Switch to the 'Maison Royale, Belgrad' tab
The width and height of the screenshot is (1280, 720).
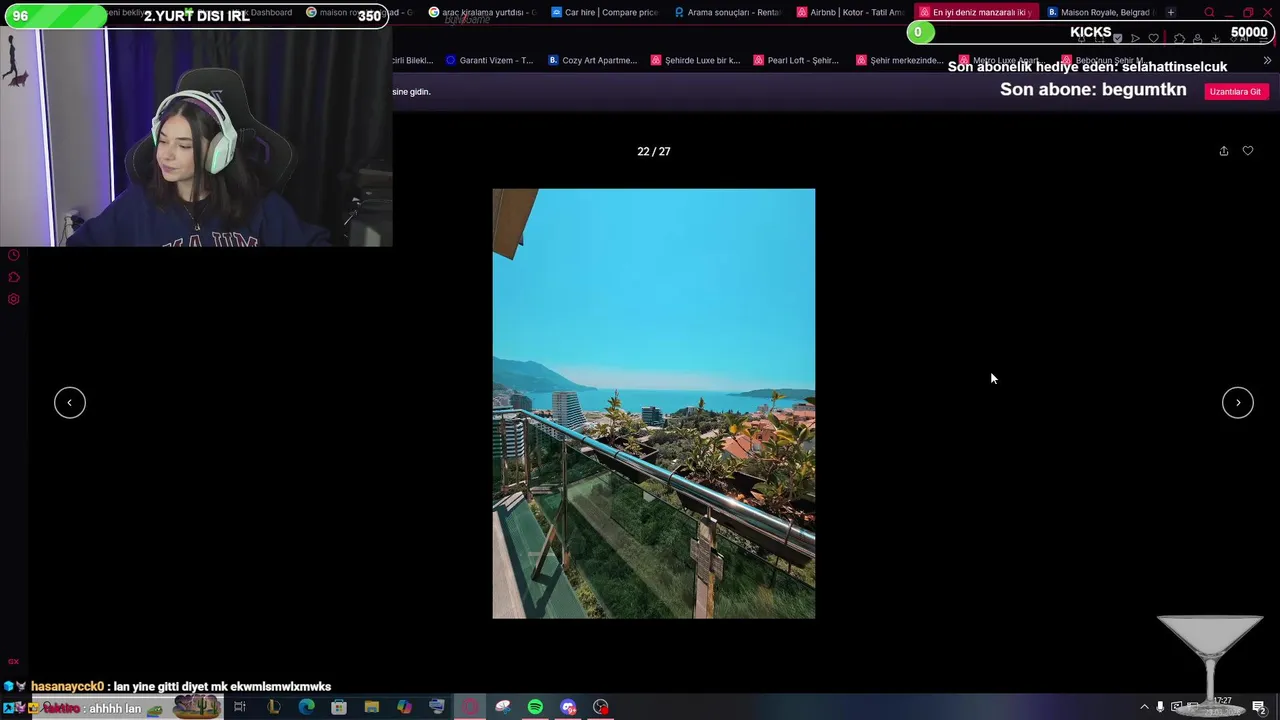1099,12
